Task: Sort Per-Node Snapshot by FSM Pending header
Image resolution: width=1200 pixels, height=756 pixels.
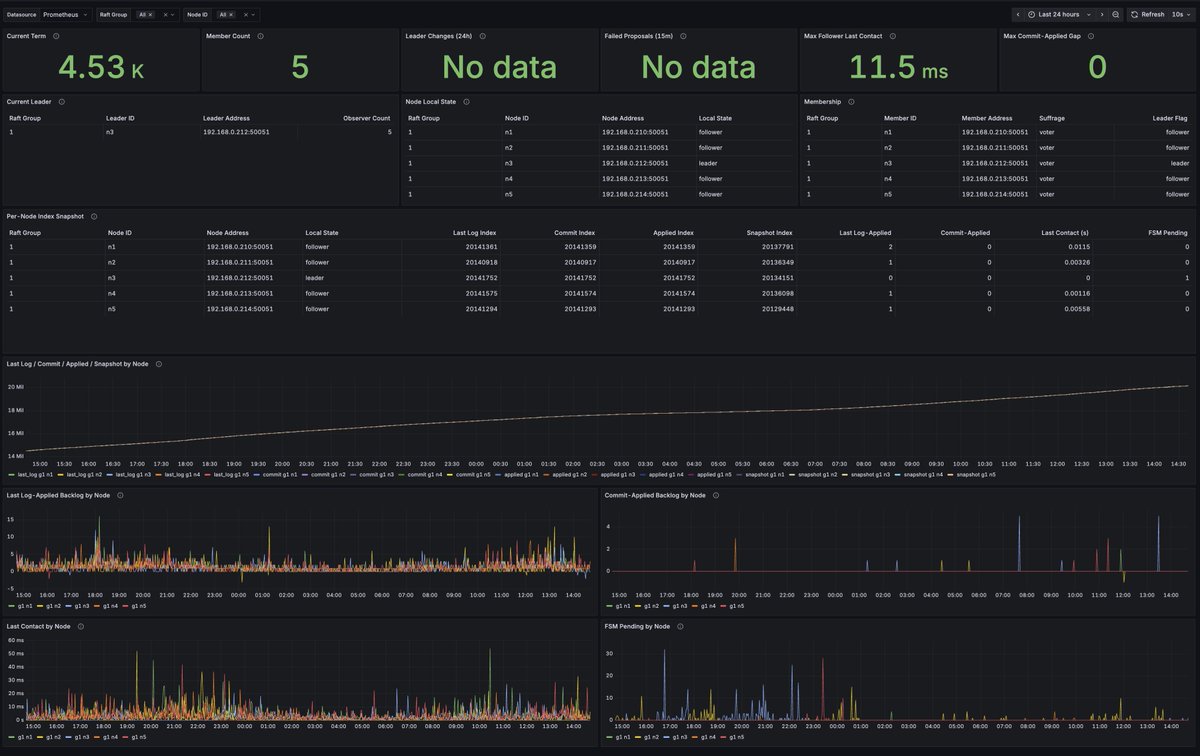Action: click(x=1169, y=233)
